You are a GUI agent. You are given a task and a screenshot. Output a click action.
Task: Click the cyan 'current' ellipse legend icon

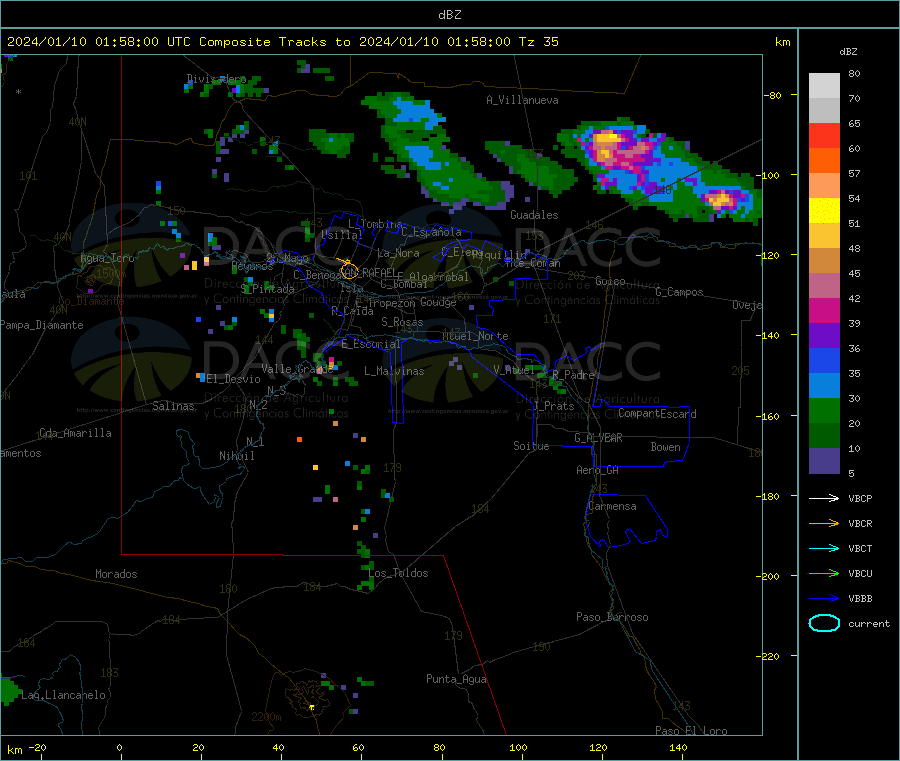click(824, 623)
